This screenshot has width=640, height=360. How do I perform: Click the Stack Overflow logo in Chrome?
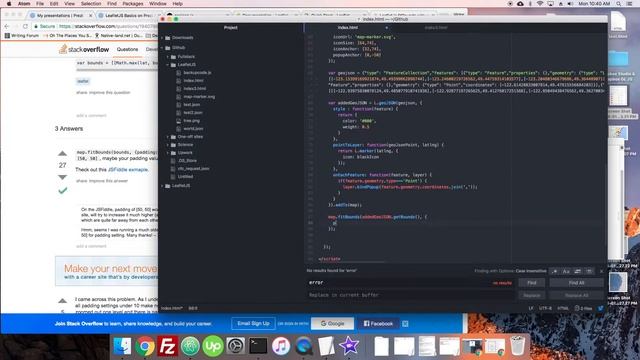pyautogui.click(x=84, y=49)
